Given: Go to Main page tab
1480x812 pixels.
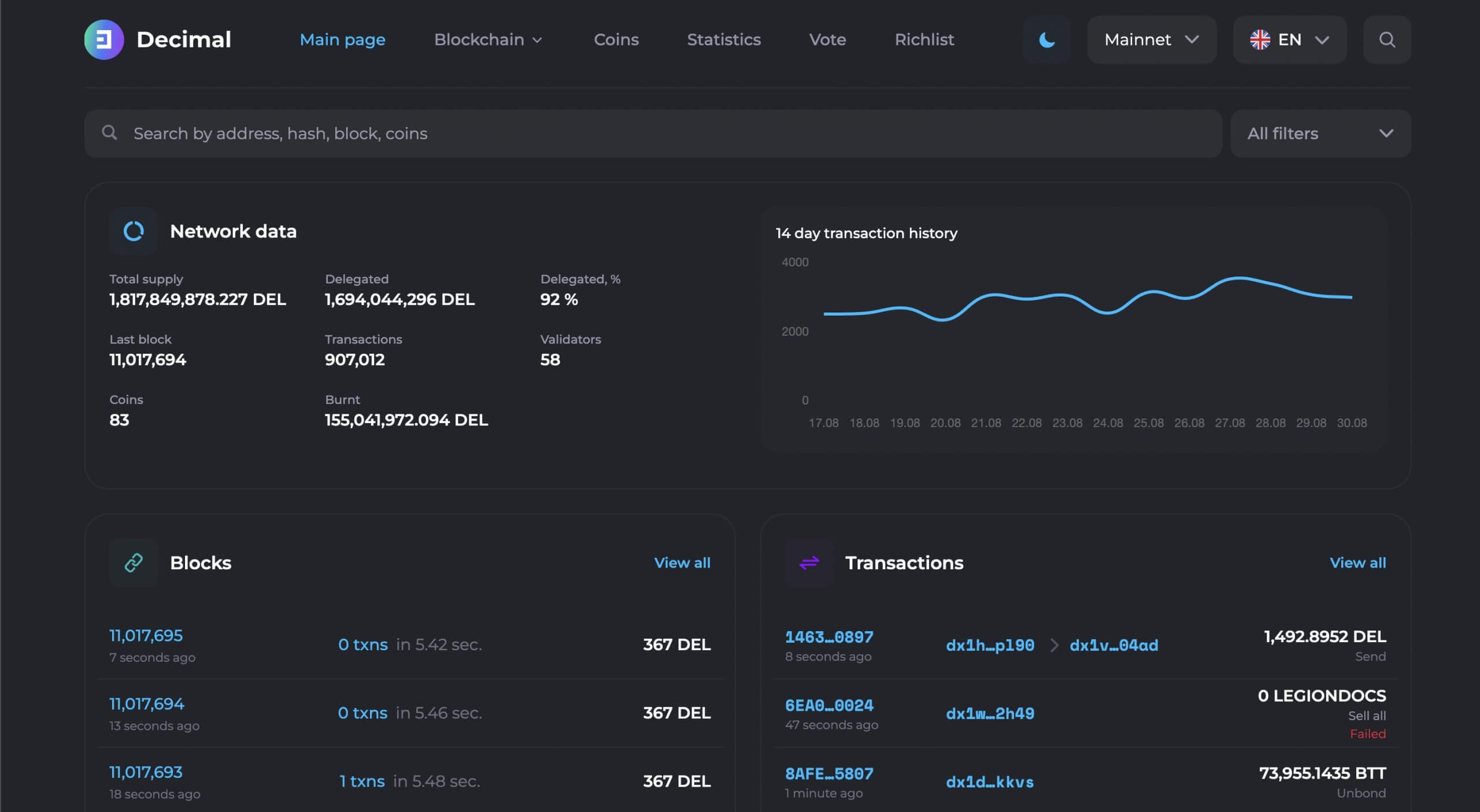Looking at the screenshot, I should [342, 39].
